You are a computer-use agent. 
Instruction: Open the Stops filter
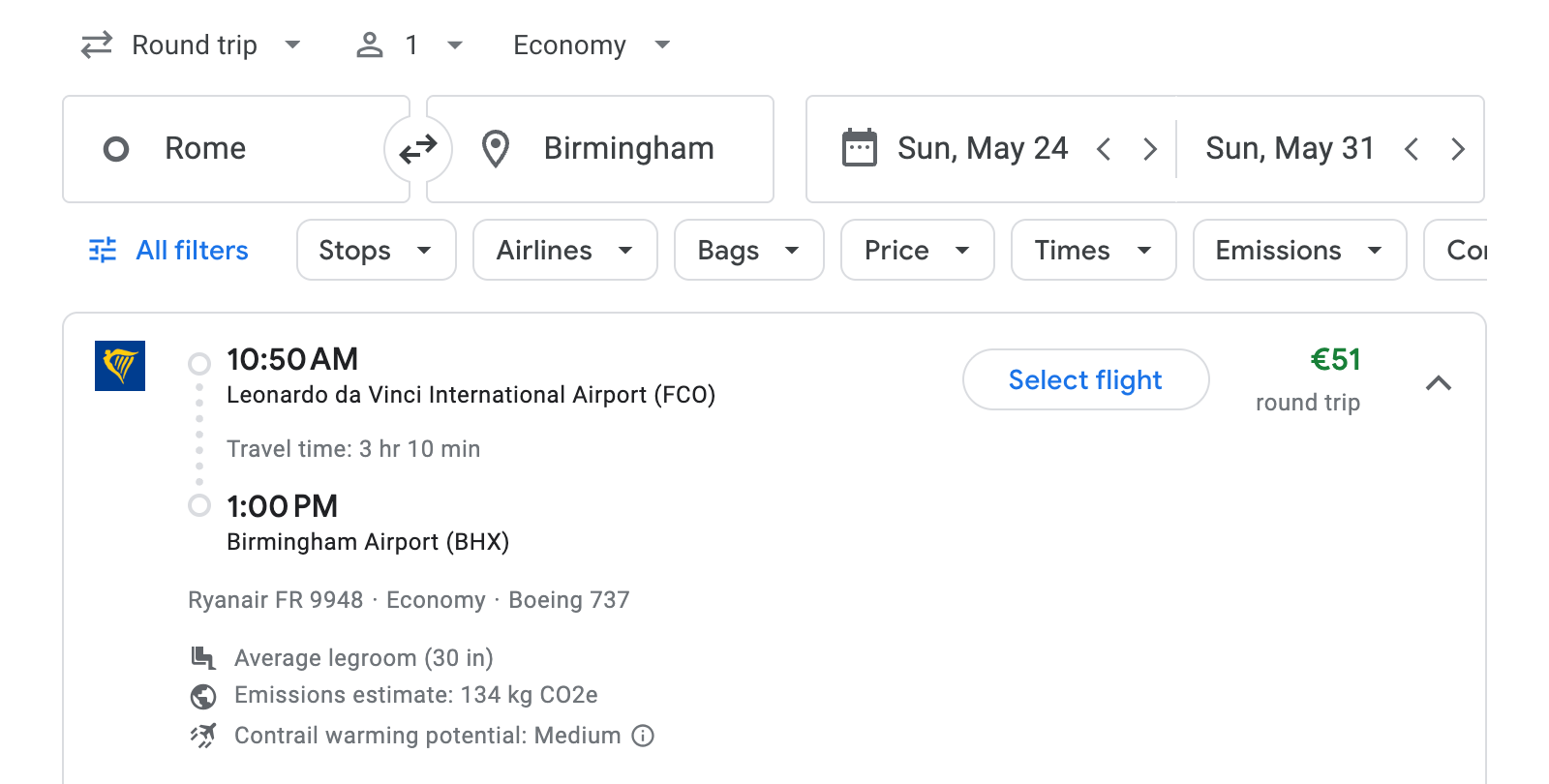pos(376,250)
